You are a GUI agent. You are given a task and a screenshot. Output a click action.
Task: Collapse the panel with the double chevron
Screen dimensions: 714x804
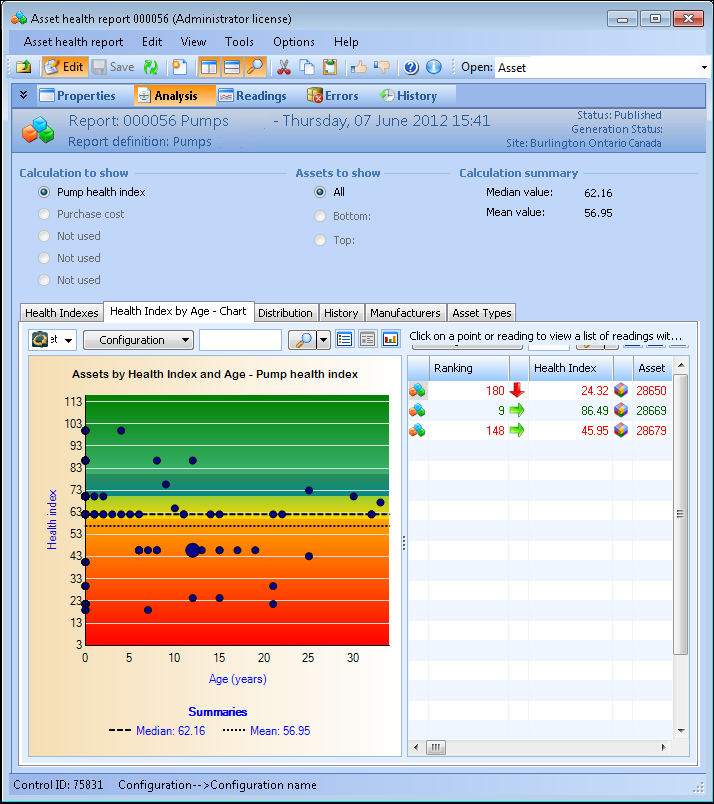[23, 95]
